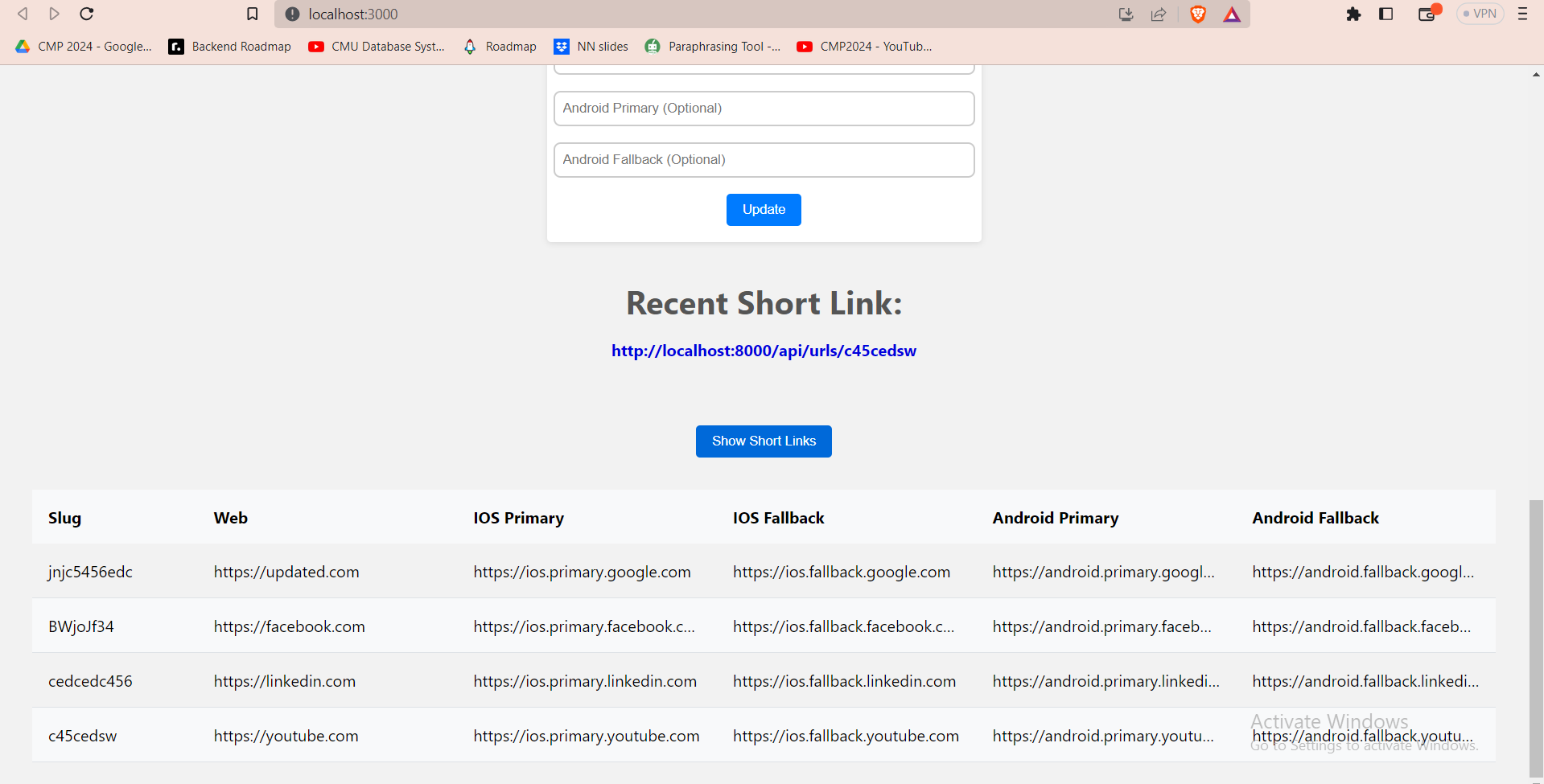Click https://updated.com web cell
1544x784 pixels.
tap(286, 572)
